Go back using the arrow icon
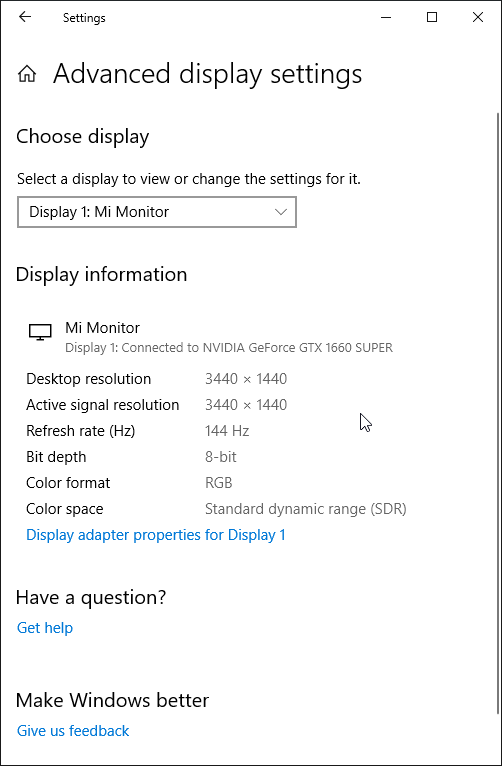 pyautogui.click(x=24, y=18)
